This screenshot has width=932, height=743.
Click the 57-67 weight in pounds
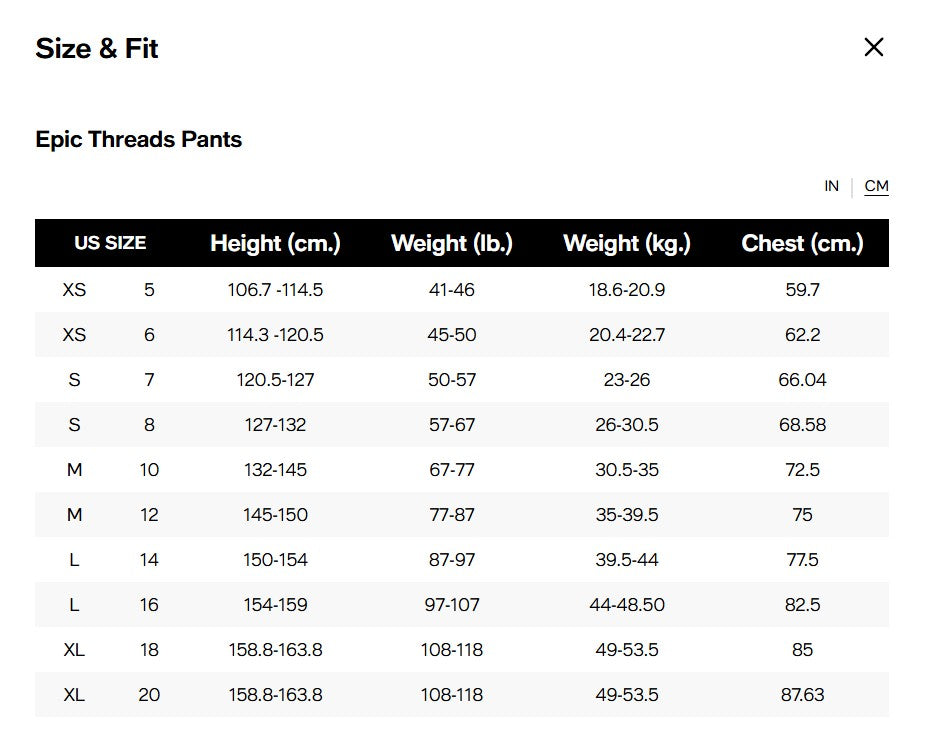451,425
